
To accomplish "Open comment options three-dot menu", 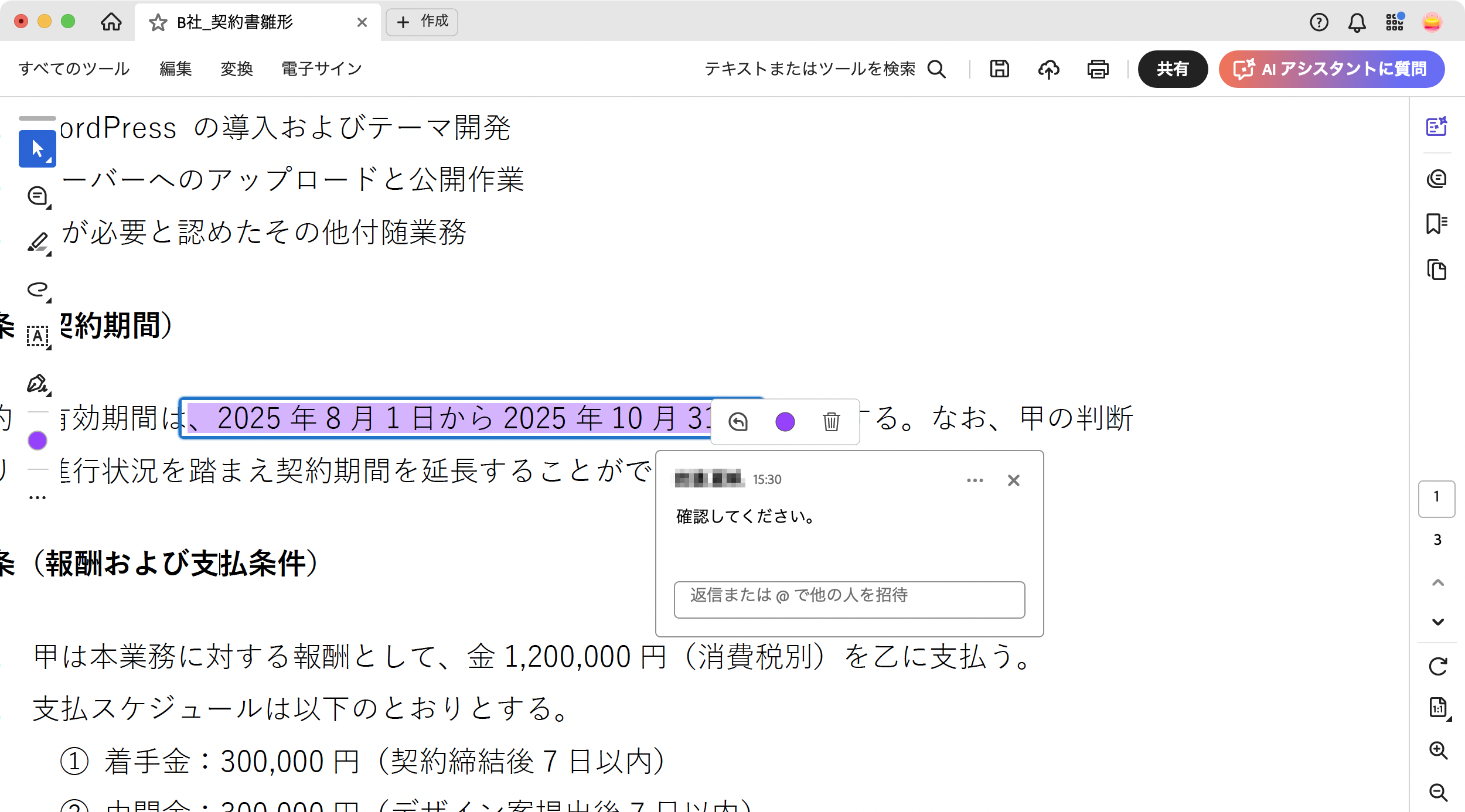I will pyautogui.click(x=975, y=480).
